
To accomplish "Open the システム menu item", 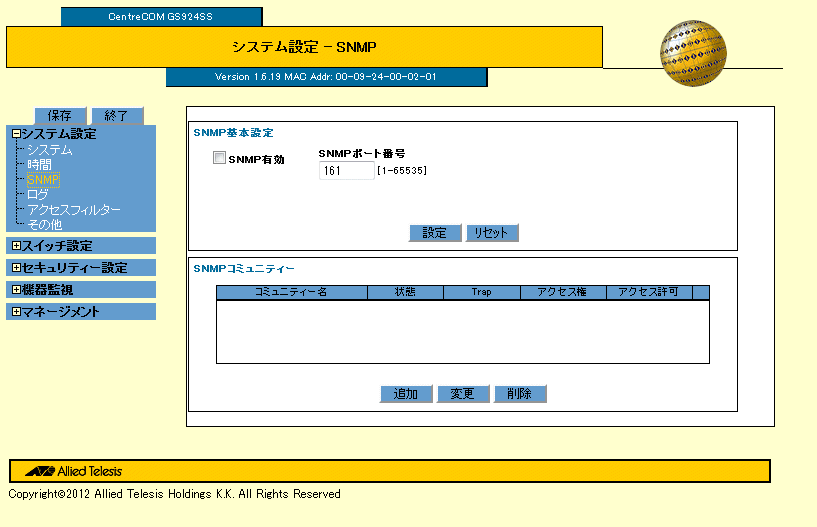I will point(50,150).
